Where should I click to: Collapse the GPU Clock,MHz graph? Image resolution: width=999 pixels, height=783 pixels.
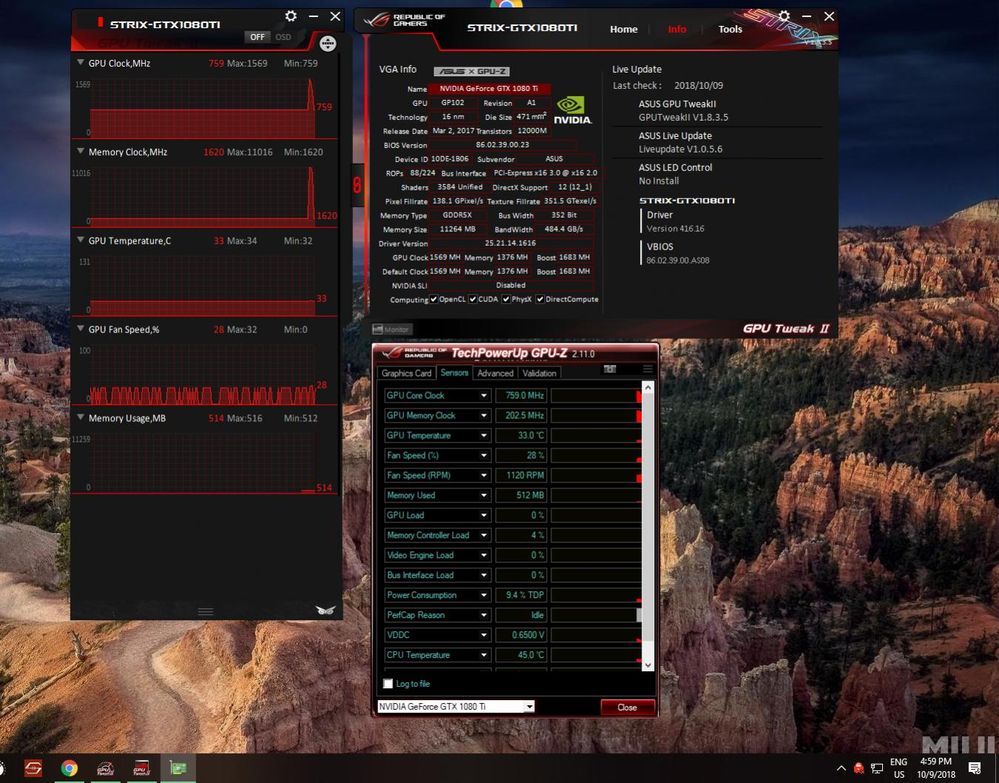[80, 62]
